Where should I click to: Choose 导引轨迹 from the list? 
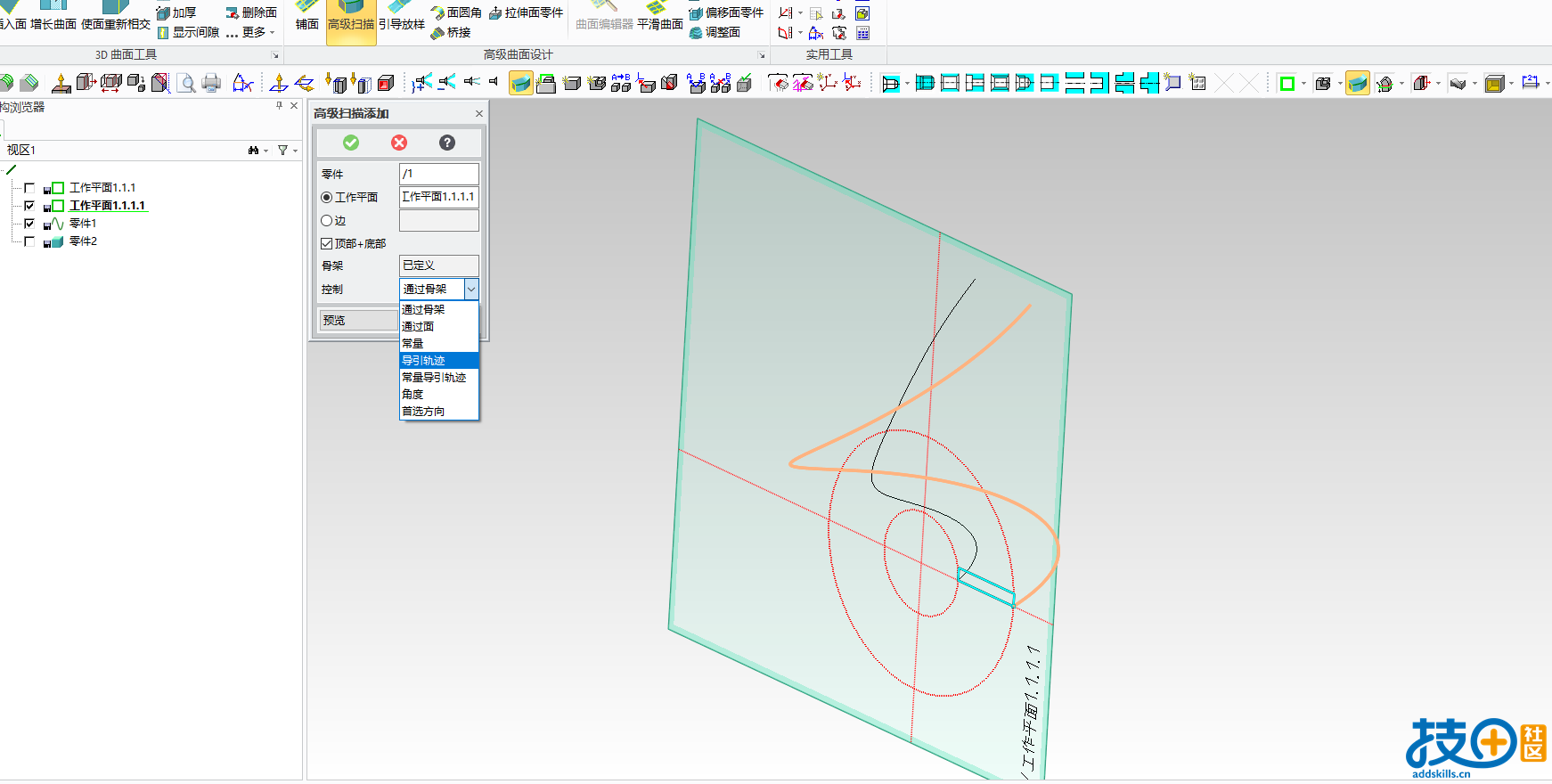(439, 360)
